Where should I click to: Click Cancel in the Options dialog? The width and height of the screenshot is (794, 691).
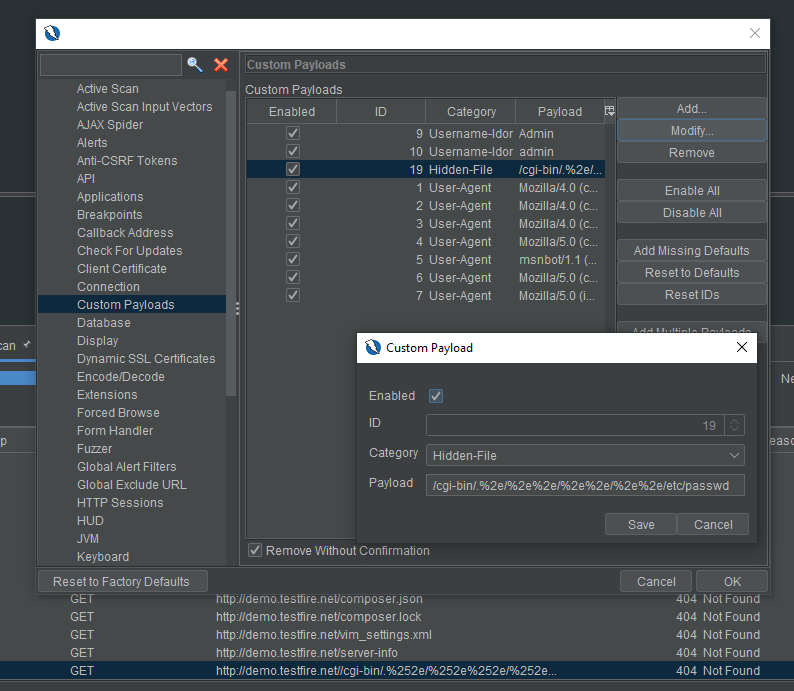656,581
